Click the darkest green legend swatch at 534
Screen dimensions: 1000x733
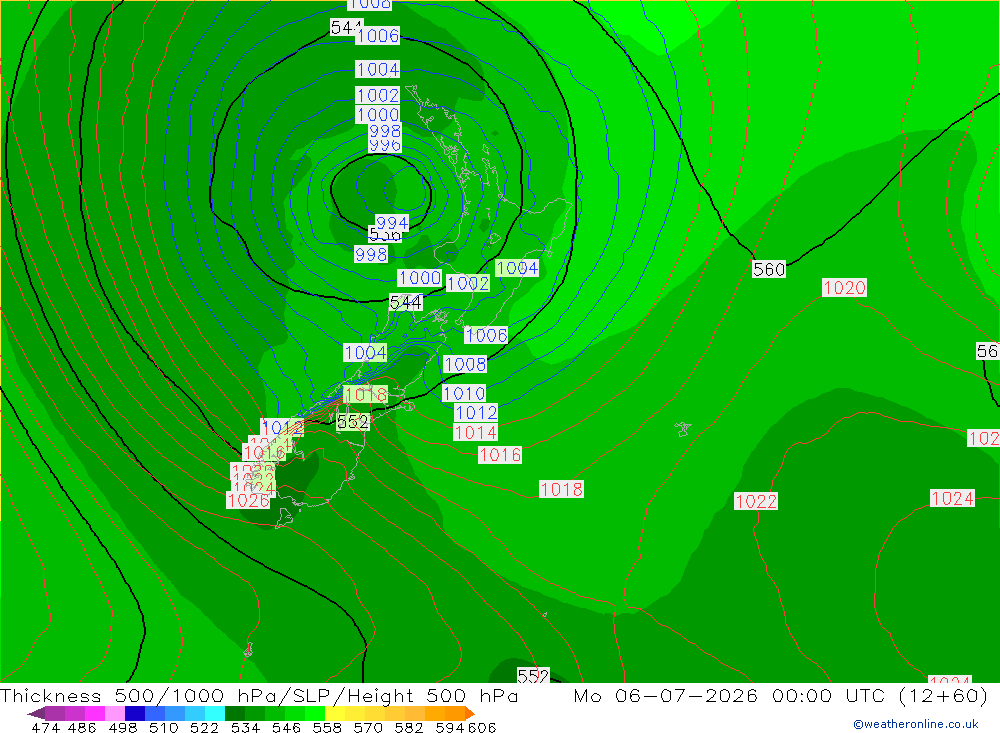[235, 713]
